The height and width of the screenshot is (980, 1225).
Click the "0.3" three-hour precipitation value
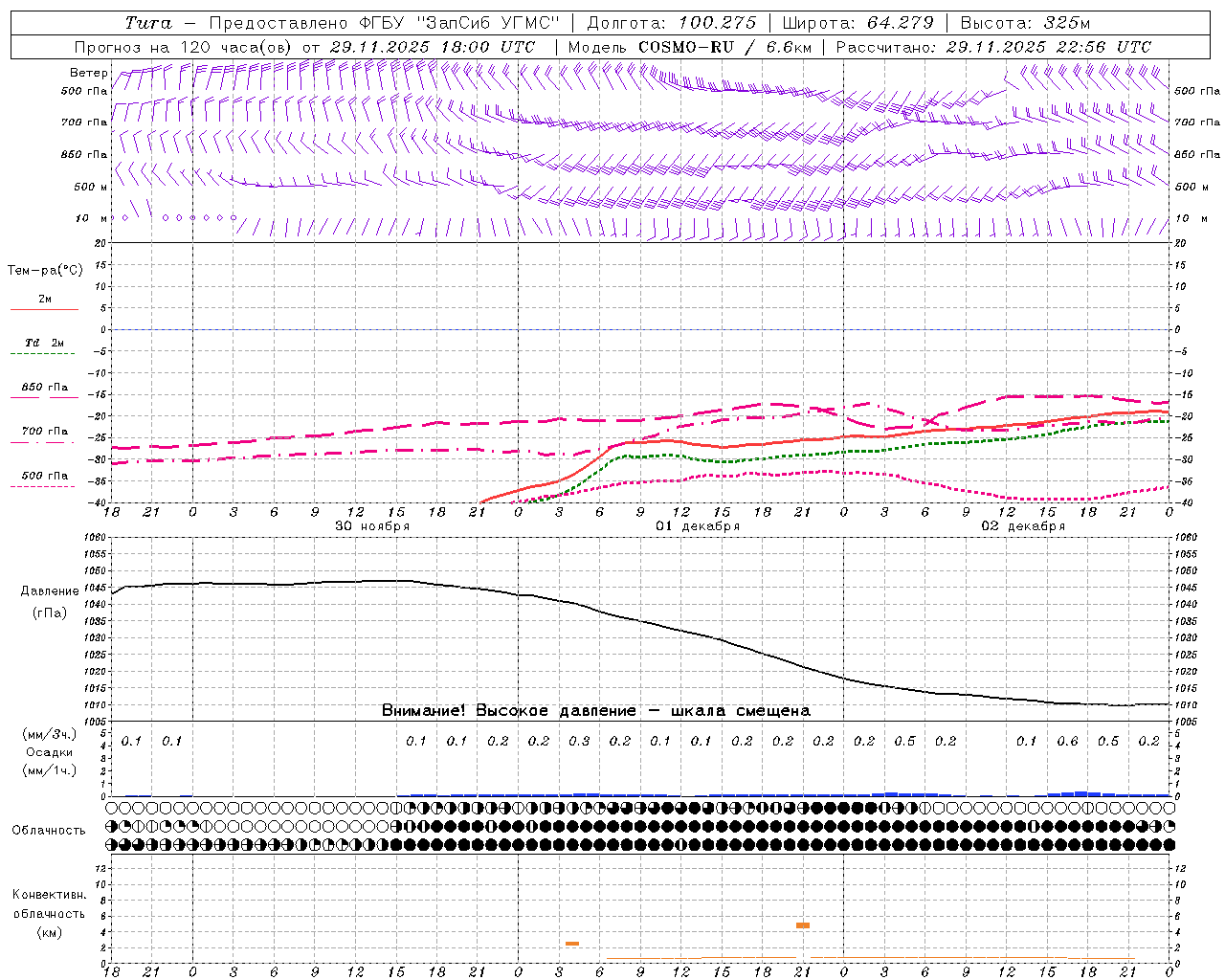click(x=579, y=742)
